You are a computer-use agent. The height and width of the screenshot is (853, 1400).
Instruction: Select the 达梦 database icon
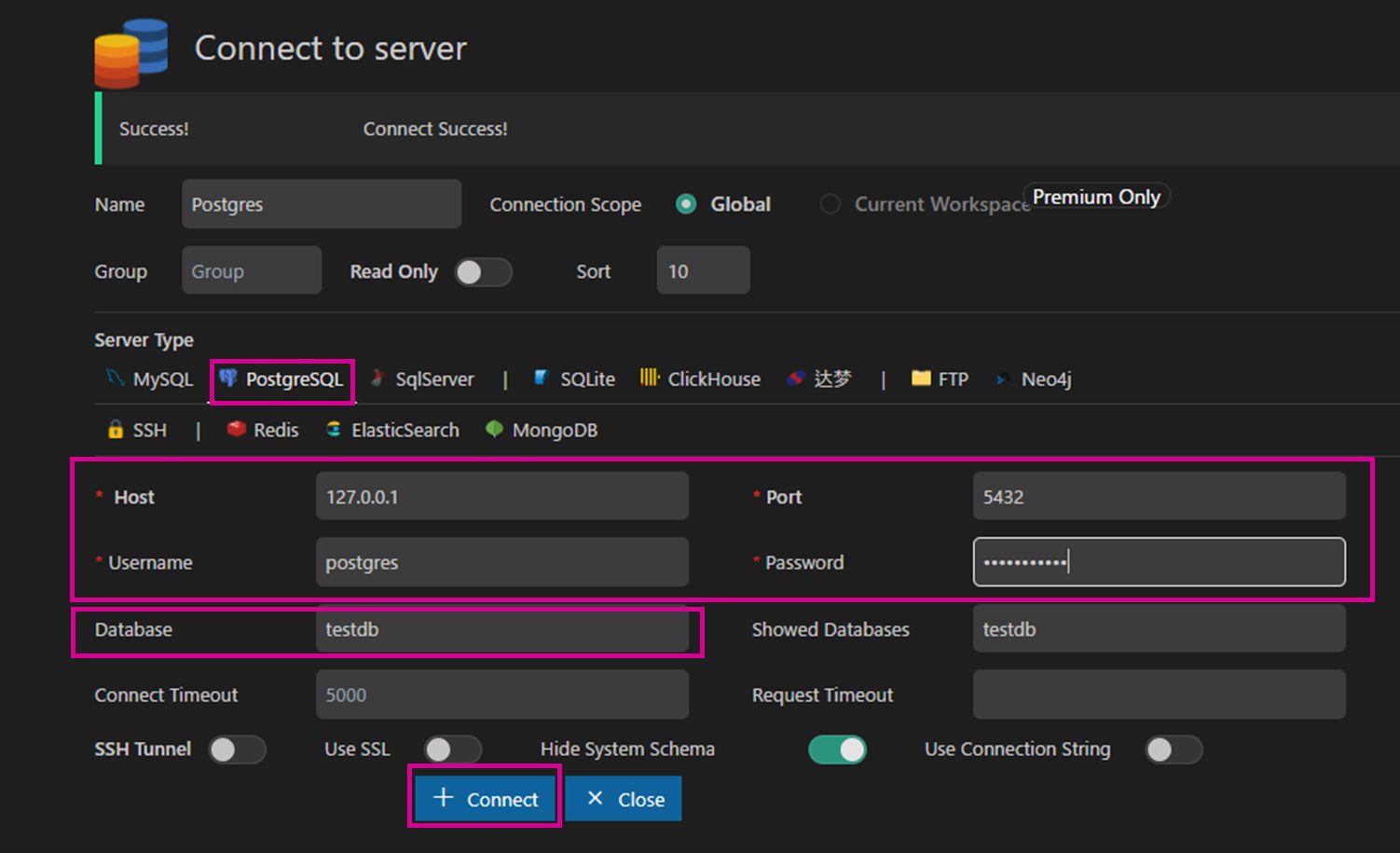coord(796,378)
